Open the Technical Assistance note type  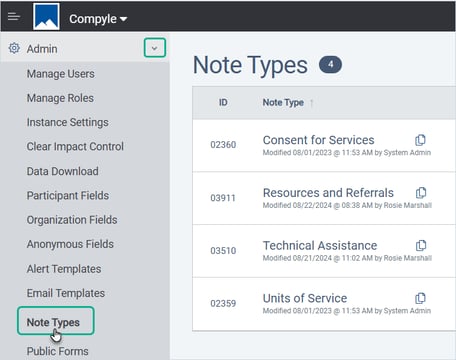320,245
